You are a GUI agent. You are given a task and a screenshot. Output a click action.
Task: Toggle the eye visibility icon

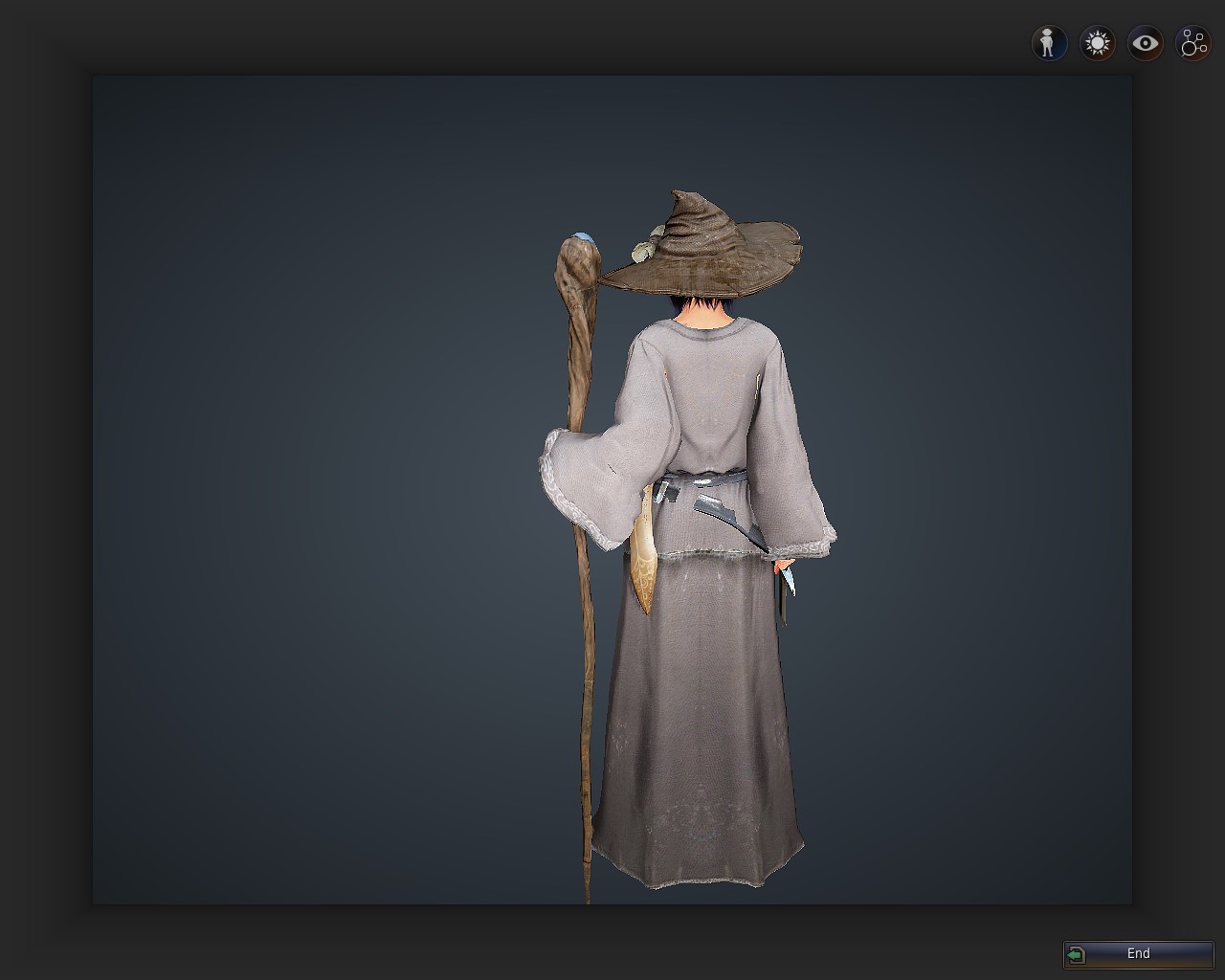pyautogui.click(x=1145, y=43)
